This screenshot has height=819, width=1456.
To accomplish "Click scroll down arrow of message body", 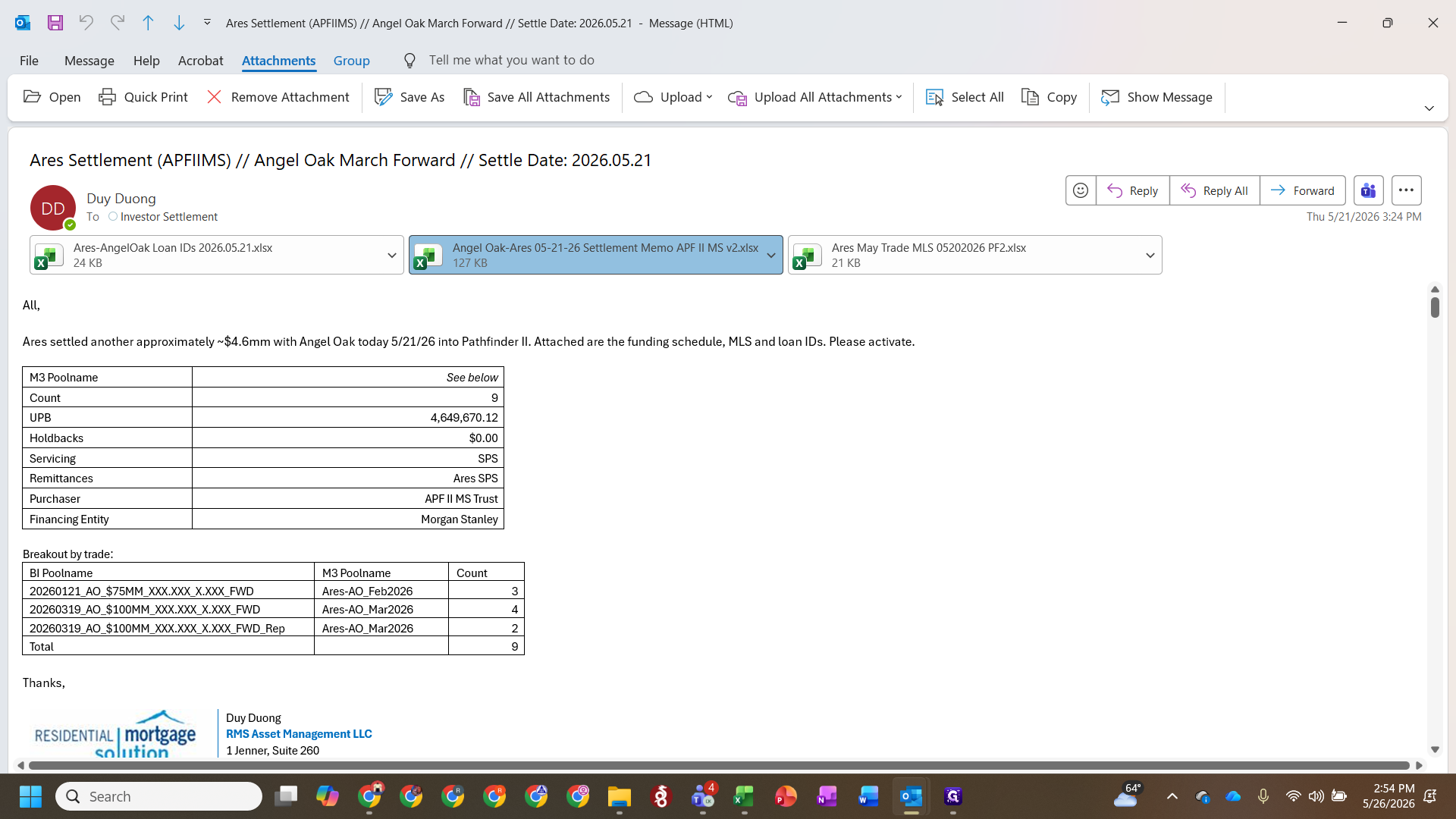I will pyautogui.click(x=1435, y=749).
